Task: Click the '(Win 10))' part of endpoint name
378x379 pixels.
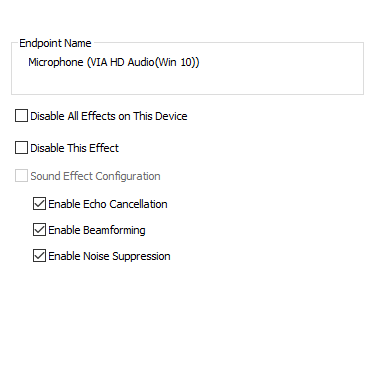Action: [177, 62]
